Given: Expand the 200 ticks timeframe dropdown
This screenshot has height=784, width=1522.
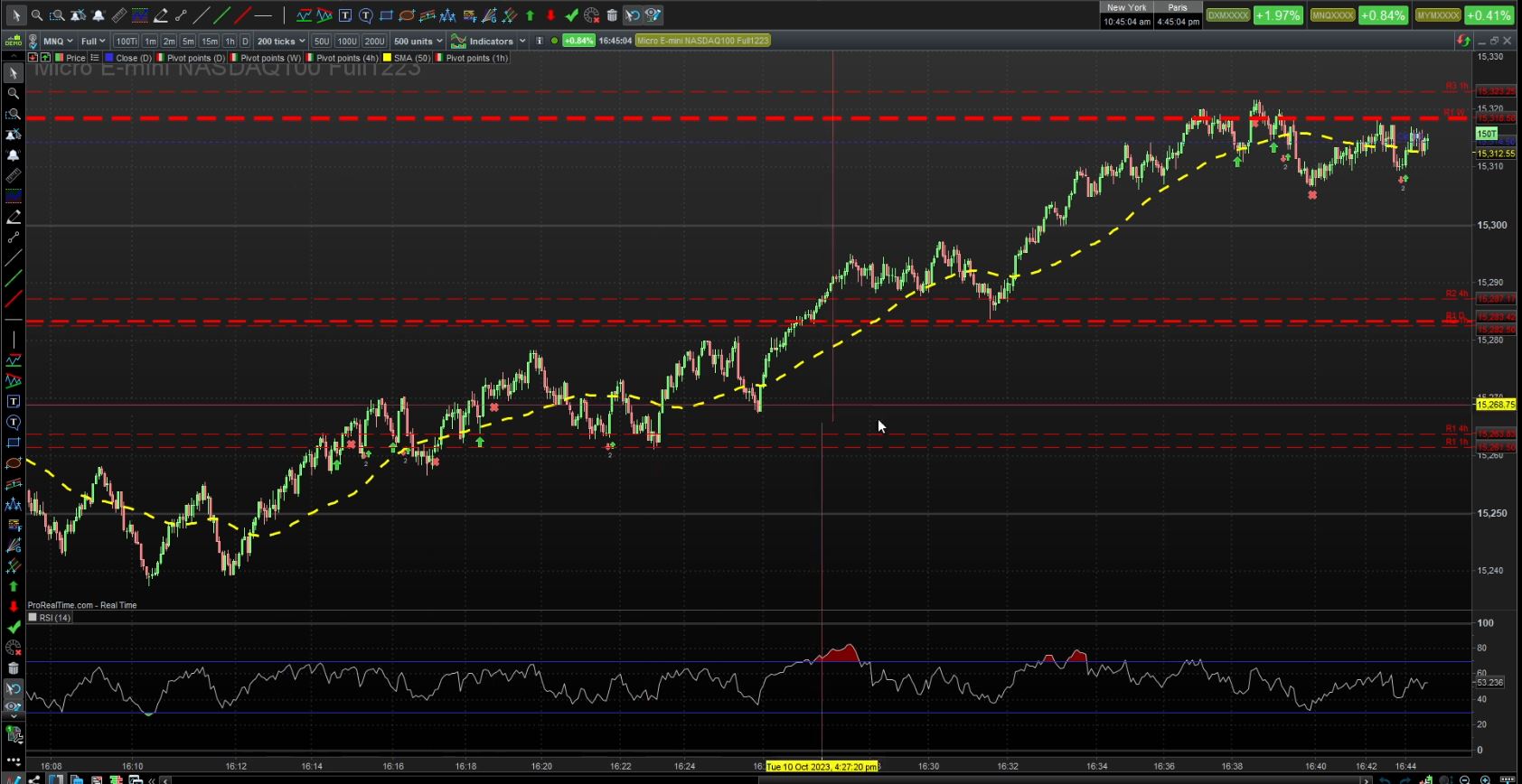Looking at the screenshot, I should click(281, 41).
